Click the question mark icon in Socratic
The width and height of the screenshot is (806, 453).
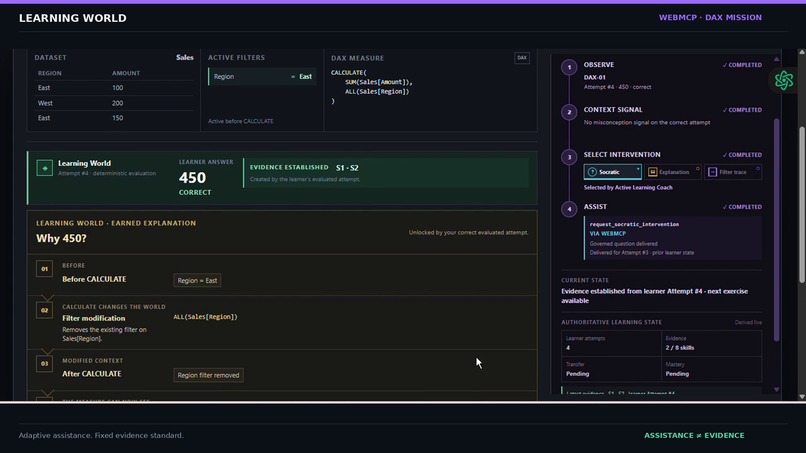[592, 172]
